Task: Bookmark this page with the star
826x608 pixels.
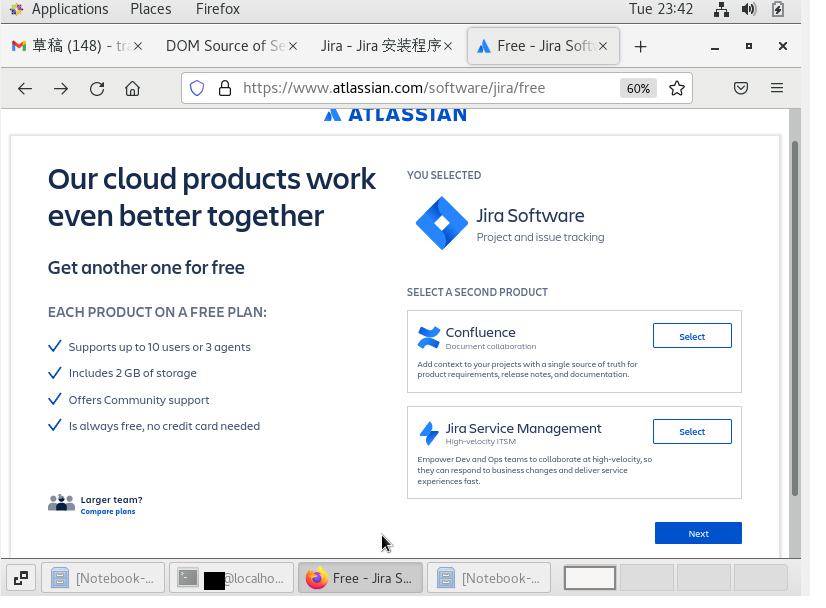Action: pyautogui.click(x=677, y=88)
